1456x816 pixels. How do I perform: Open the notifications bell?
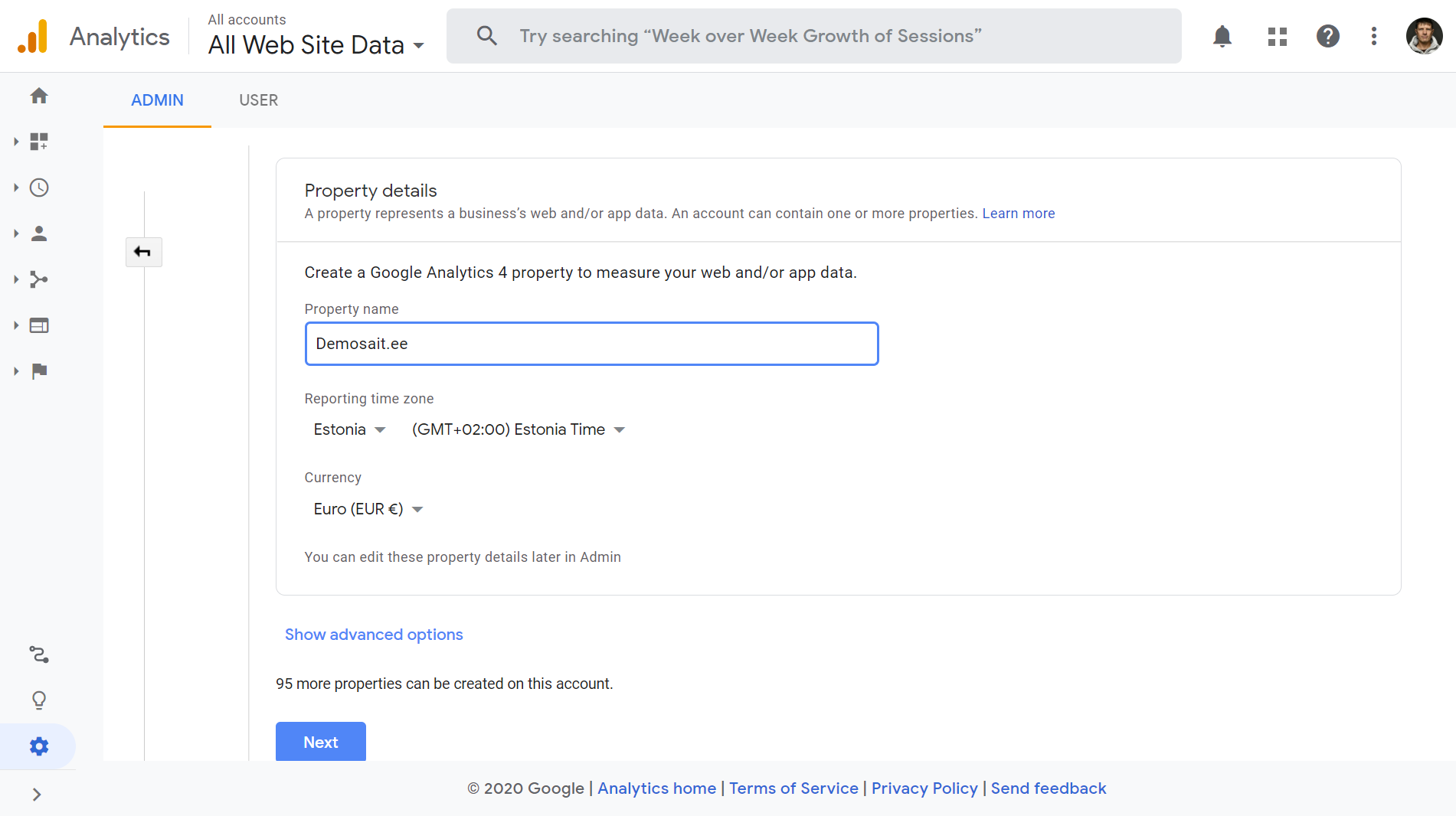[1222, 36]
